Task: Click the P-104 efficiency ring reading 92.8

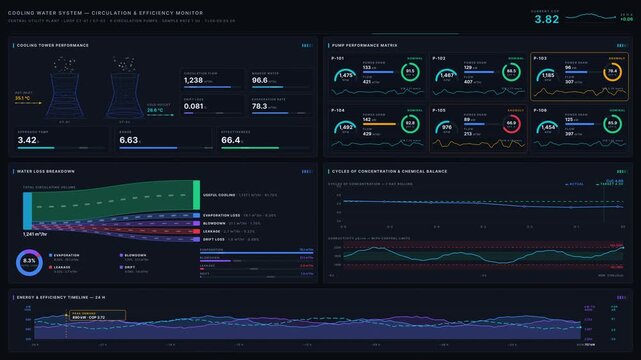Action: pyautogui.click(x=410, y=124)
